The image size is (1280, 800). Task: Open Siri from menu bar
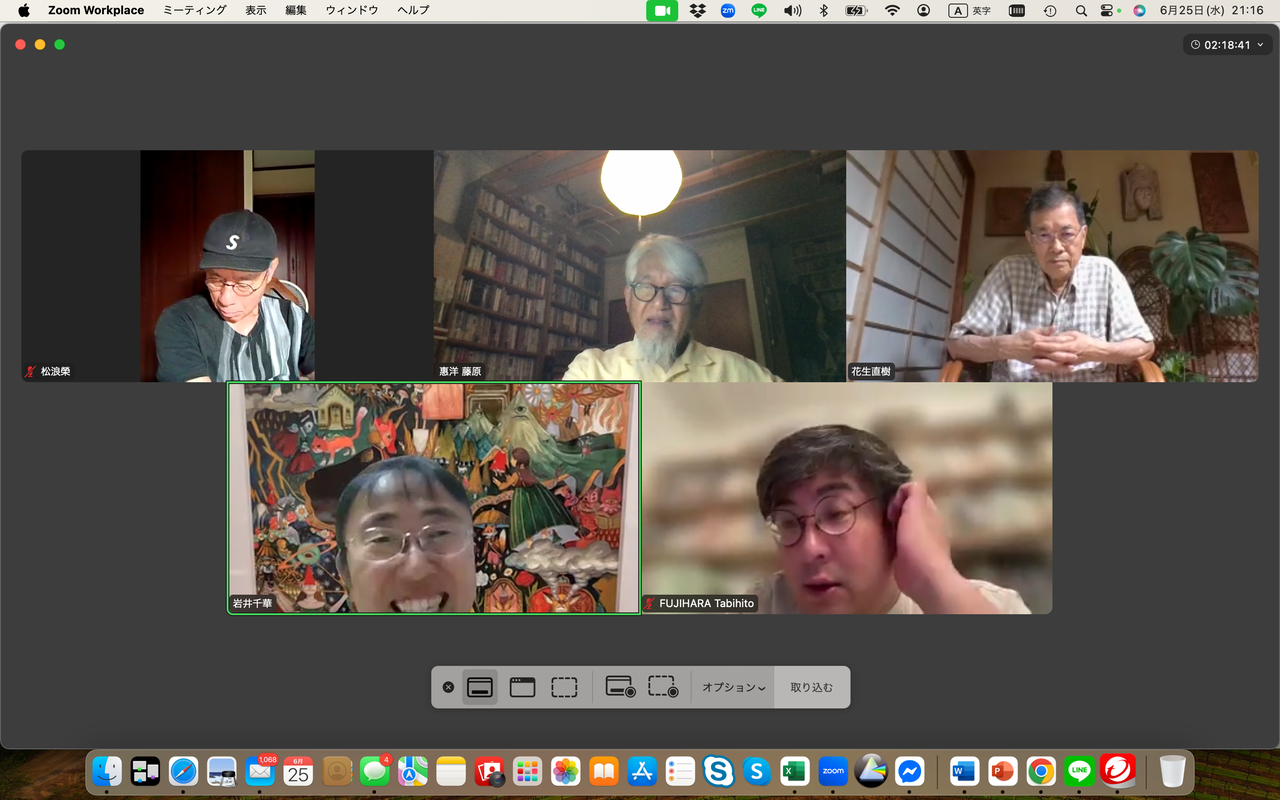coord(1139,10)
